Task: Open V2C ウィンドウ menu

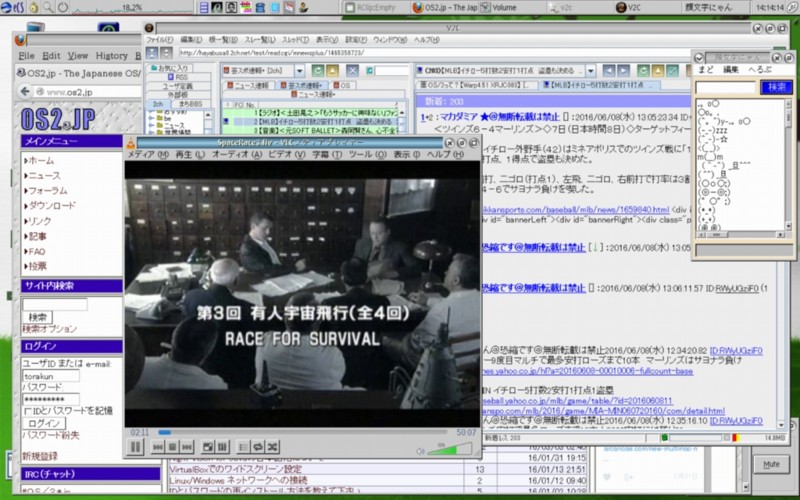Action: click(x=390, y=40)
